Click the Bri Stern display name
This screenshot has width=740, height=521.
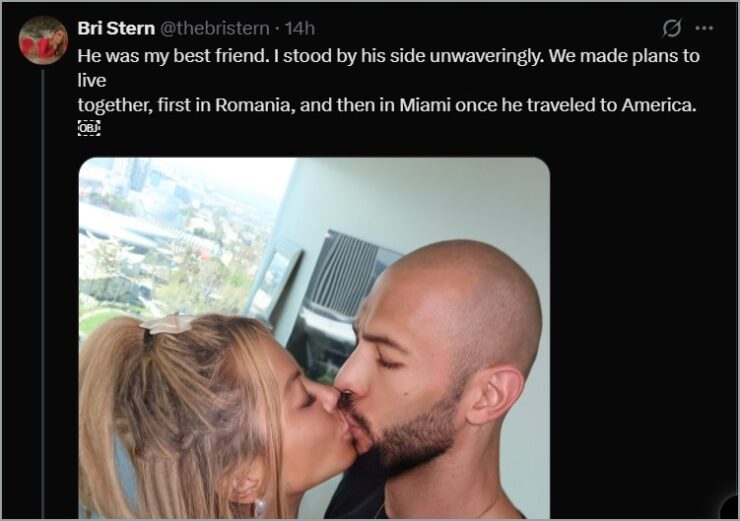(116, 28)
